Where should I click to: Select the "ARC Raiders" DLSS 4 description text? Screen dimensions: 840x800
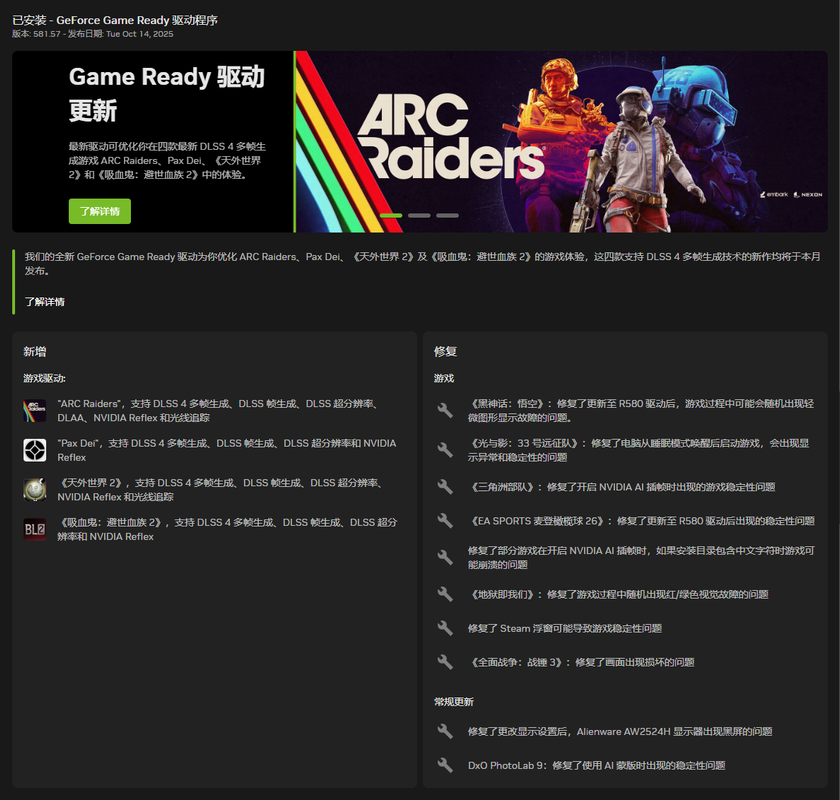[x=220, y=410]
